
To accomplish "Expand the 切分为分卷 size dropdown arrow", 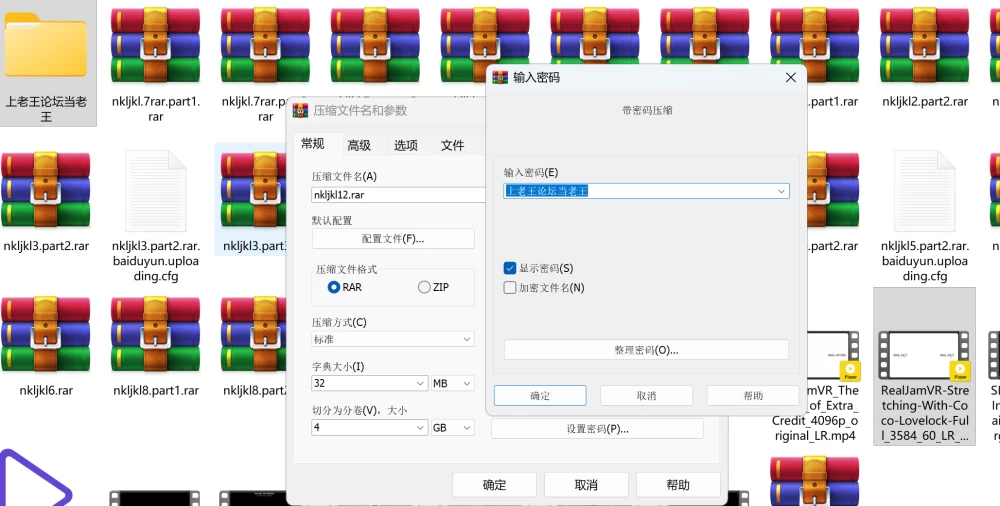I will (x=420, y=428).
